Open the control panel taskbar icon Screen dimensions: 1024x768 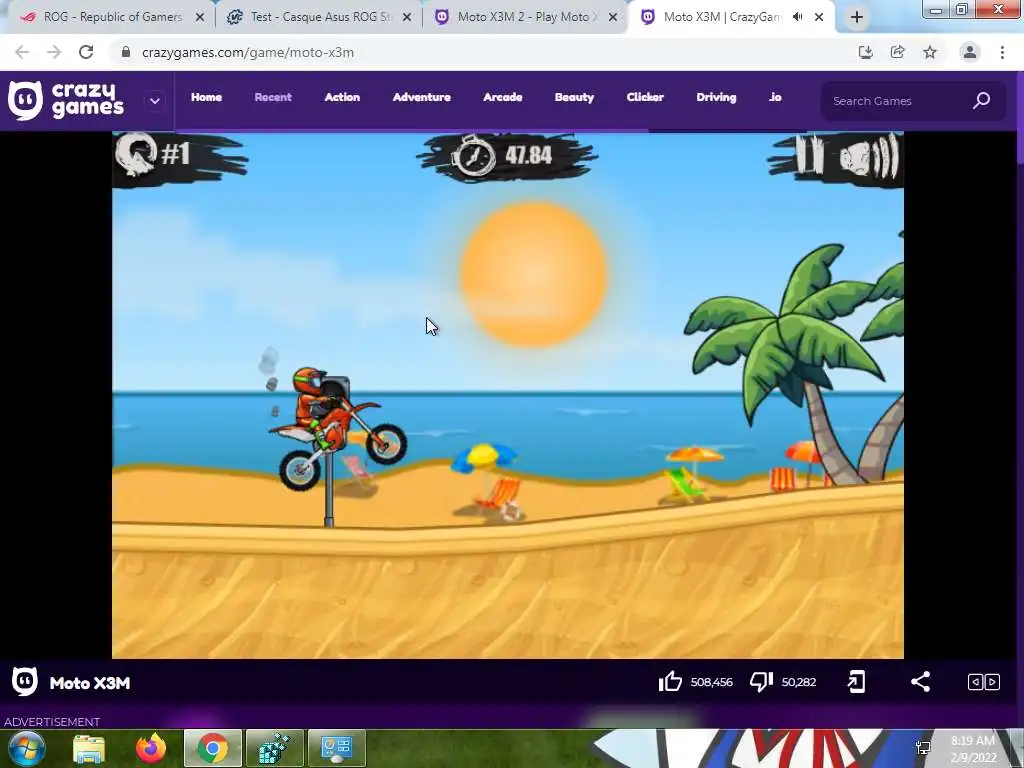coord(337,748)
